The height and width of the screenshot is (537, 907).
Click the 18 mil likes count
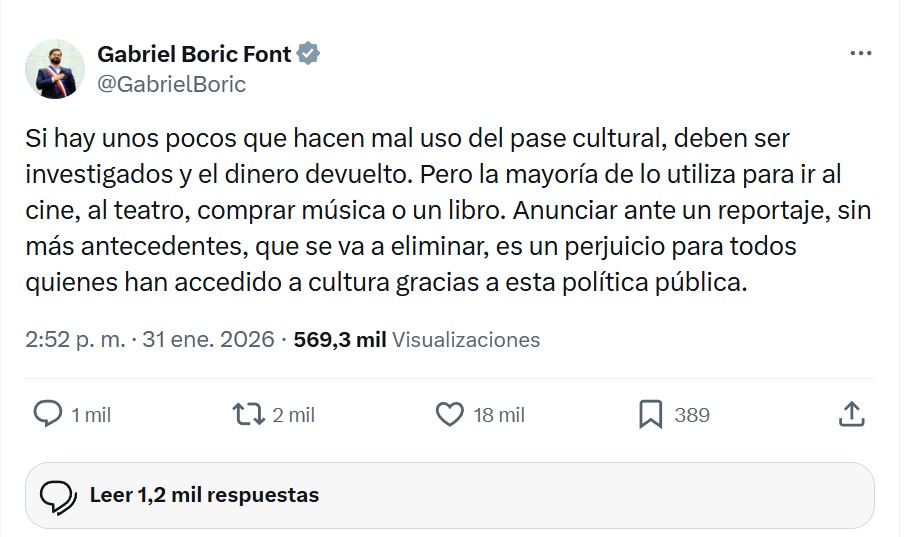pos(499,415)
